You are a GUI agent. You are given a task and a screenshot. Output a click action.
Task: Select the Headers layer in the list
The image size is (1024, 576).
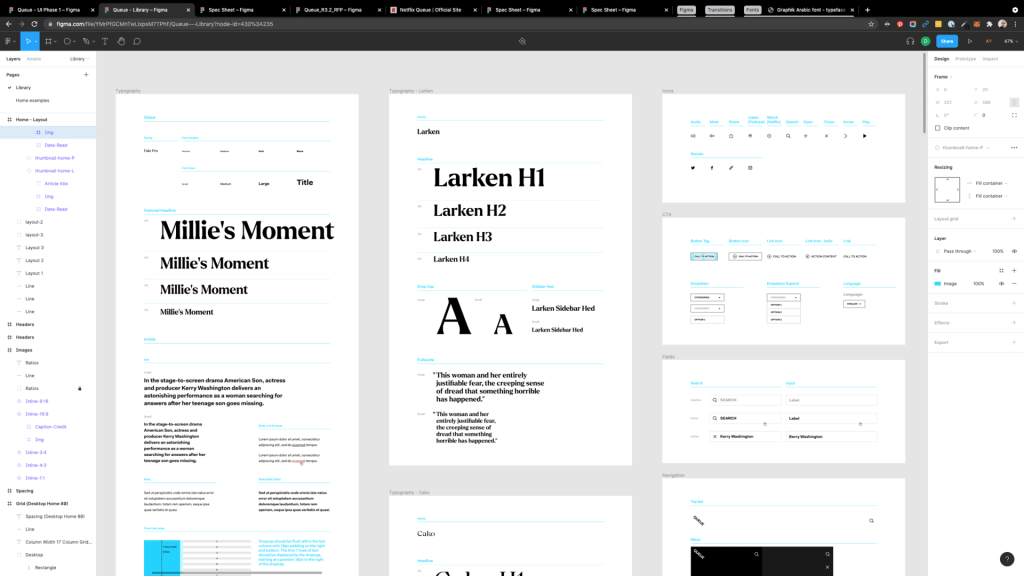(x=25, y=324)
